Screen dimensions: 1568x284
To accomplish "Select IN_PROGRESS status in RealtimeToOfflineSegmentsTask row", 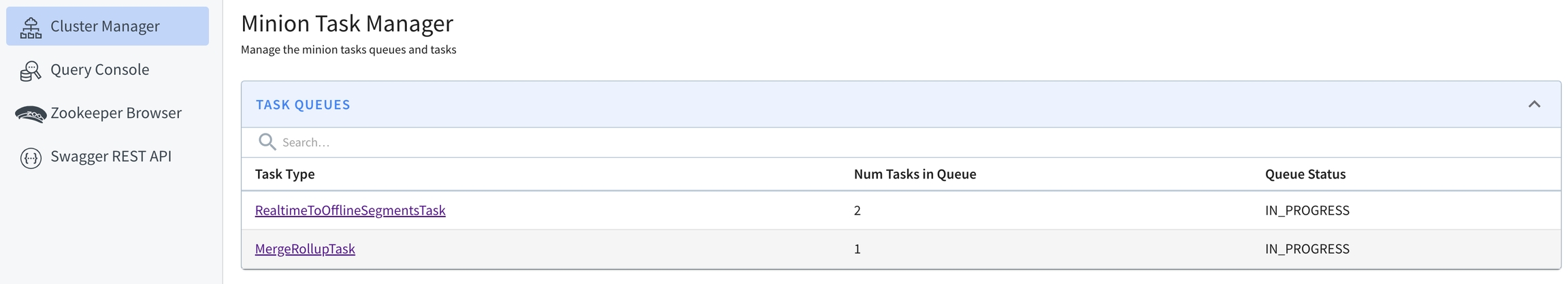I will tap(1307, 210).
